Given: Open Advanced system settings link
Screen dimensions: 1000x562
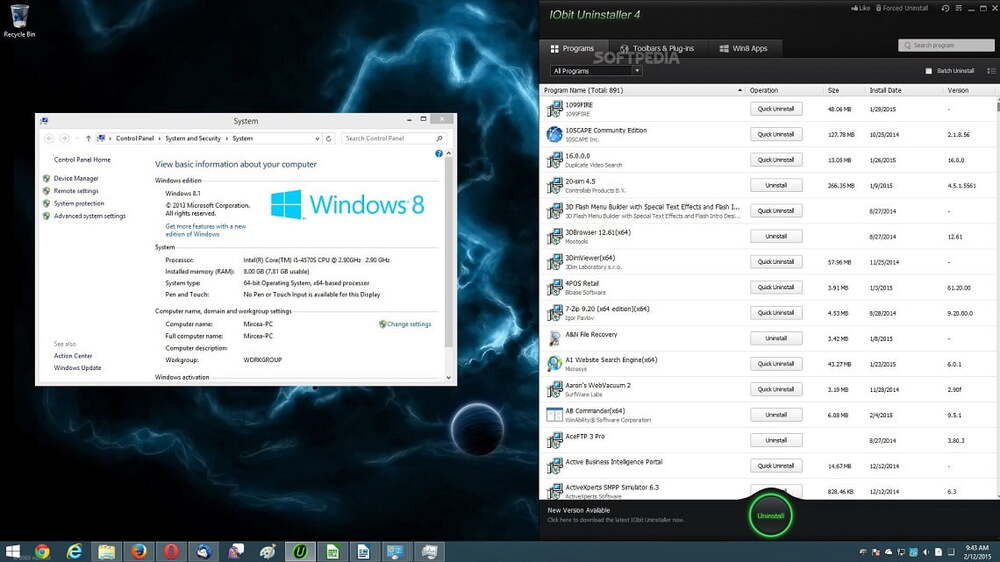Looking at the screenshot, I should pyautogui.click(x=89, y=216).
